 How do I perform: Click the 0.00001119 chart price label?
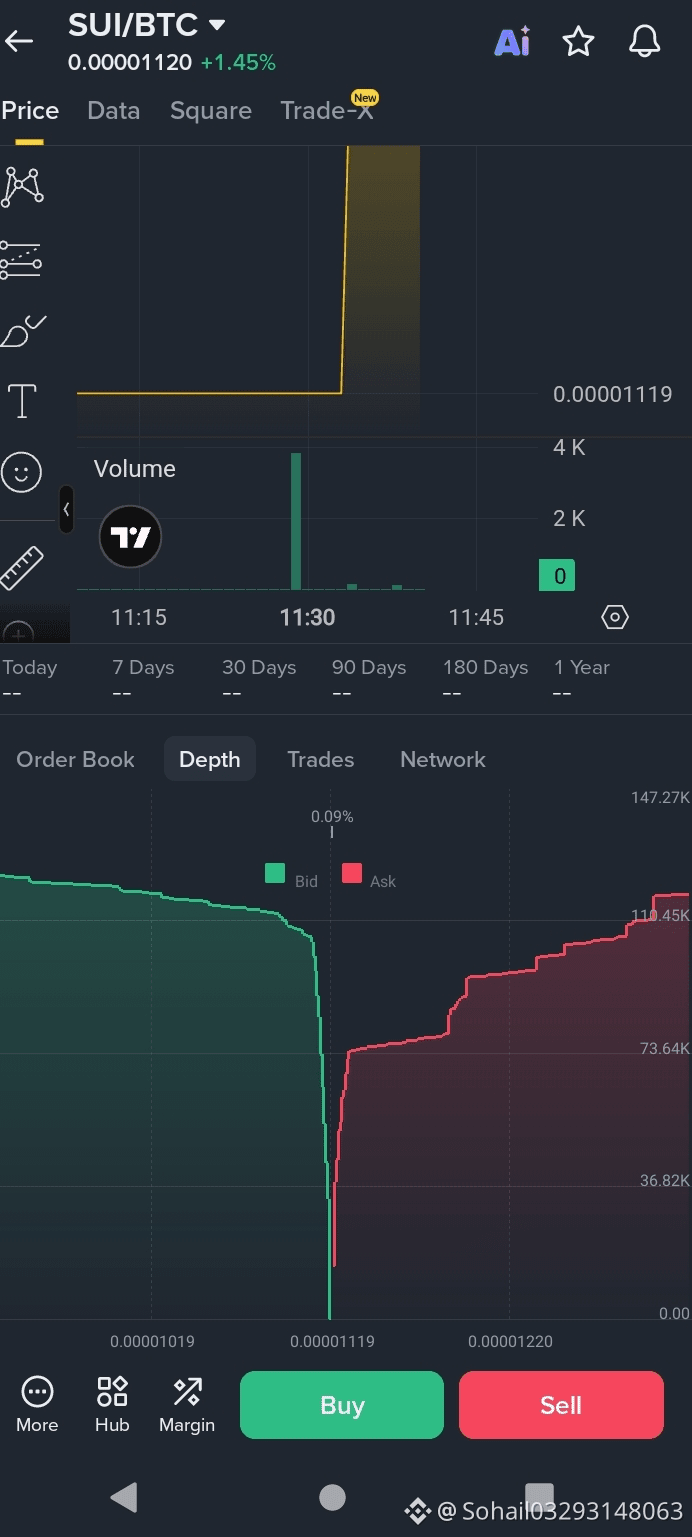point(612,394)
